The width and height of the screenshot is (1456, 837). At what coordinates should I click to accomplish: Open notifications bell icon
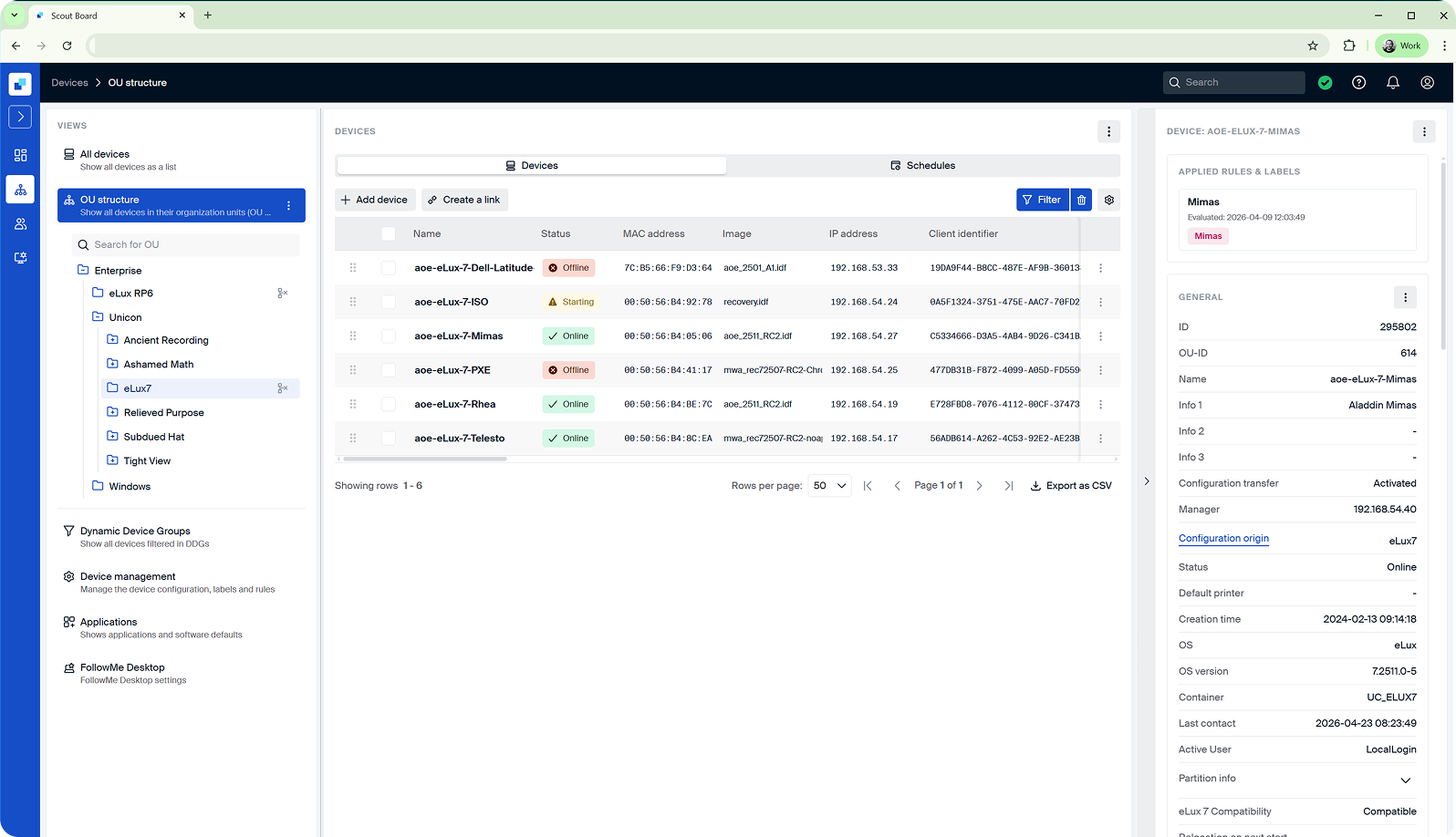pos(1393,83)
